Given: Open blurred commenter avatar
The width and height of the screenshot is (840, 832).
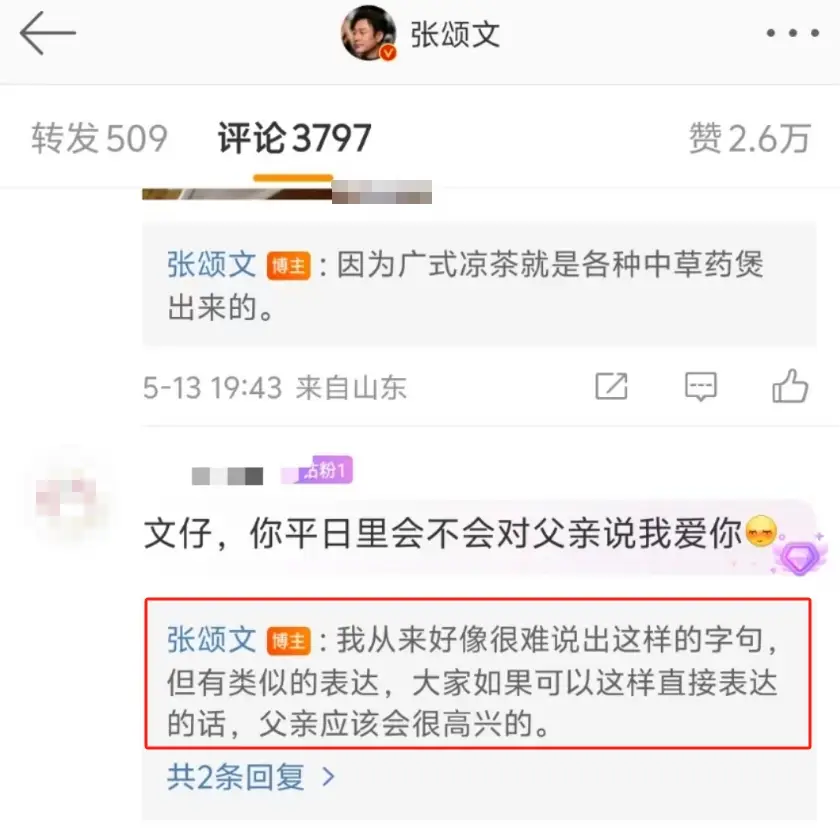Looking at the screenshot, I should [x=66, y=497].
